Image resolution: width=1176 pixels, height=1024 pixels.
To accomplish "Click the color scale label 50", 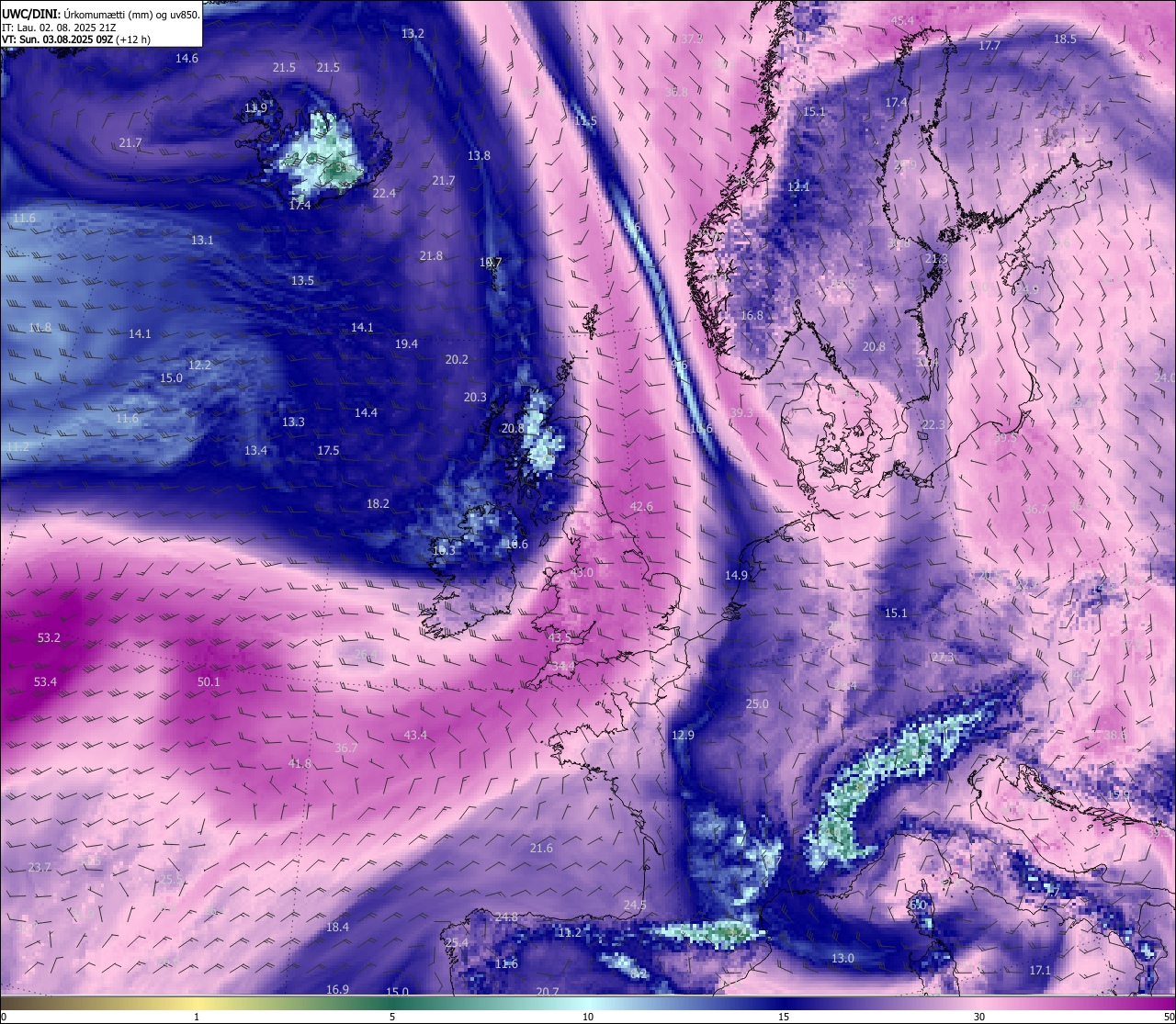I will [1169, 1017].
